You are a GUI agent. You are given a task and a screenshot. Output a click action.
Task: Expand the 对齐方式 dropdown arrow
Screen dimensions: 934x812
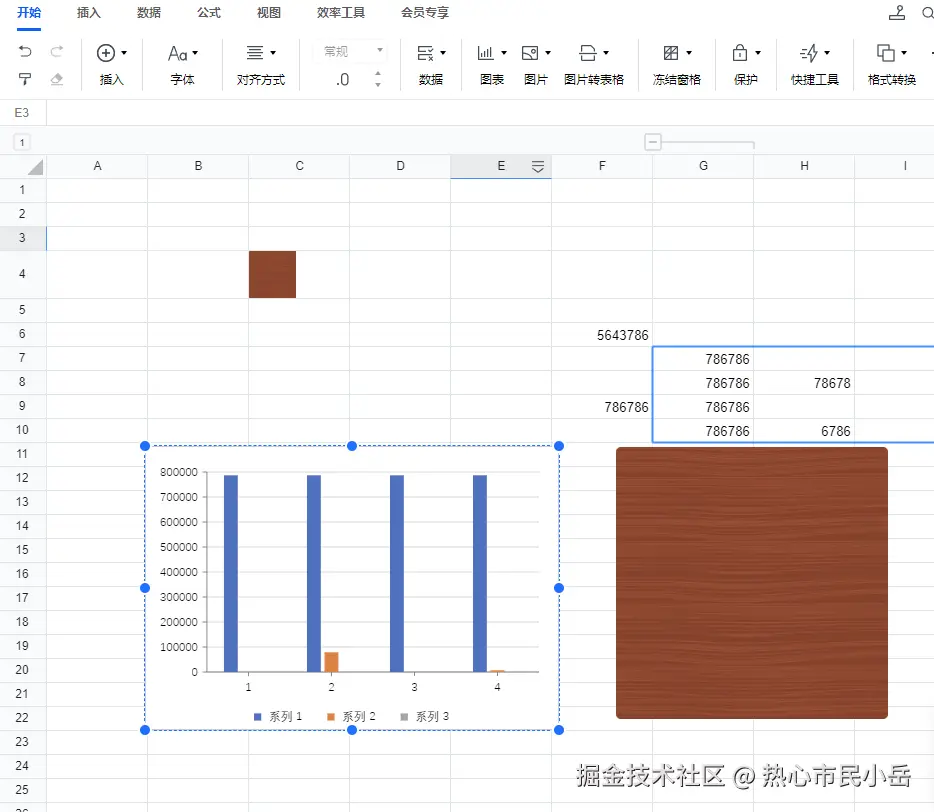[x=273, y=53]
